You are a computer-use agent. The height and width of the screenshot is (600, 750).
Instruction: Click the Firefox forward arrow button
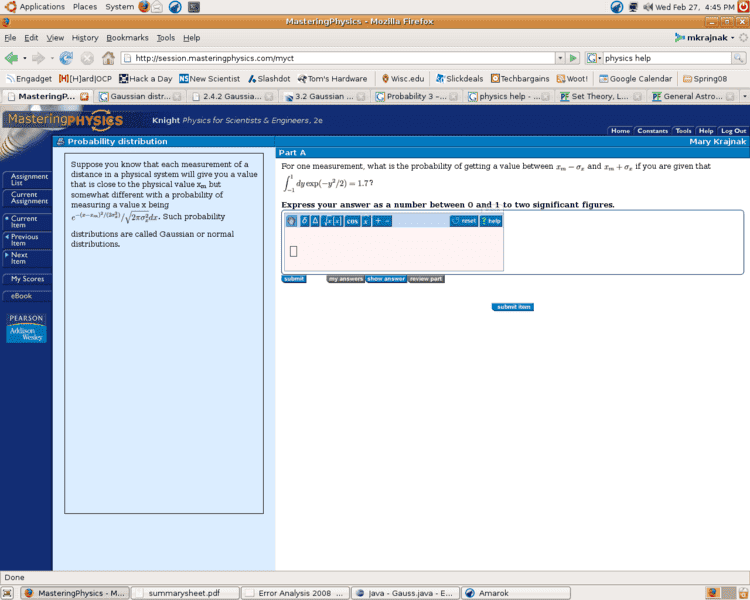(x=38, y=58)
